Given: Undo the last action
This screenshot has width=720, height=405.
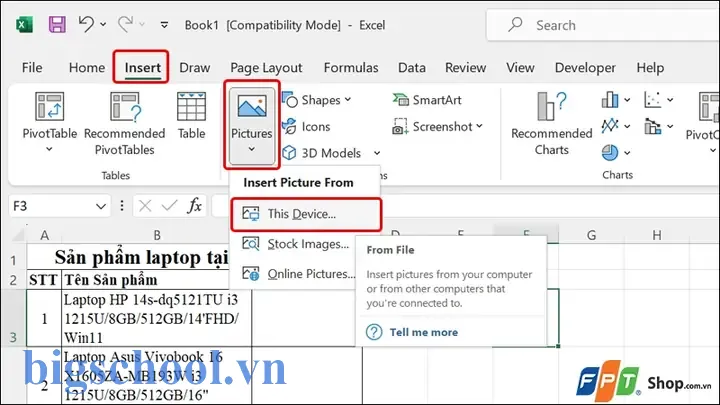Looking at the screenshot, I should coord(86,24).
